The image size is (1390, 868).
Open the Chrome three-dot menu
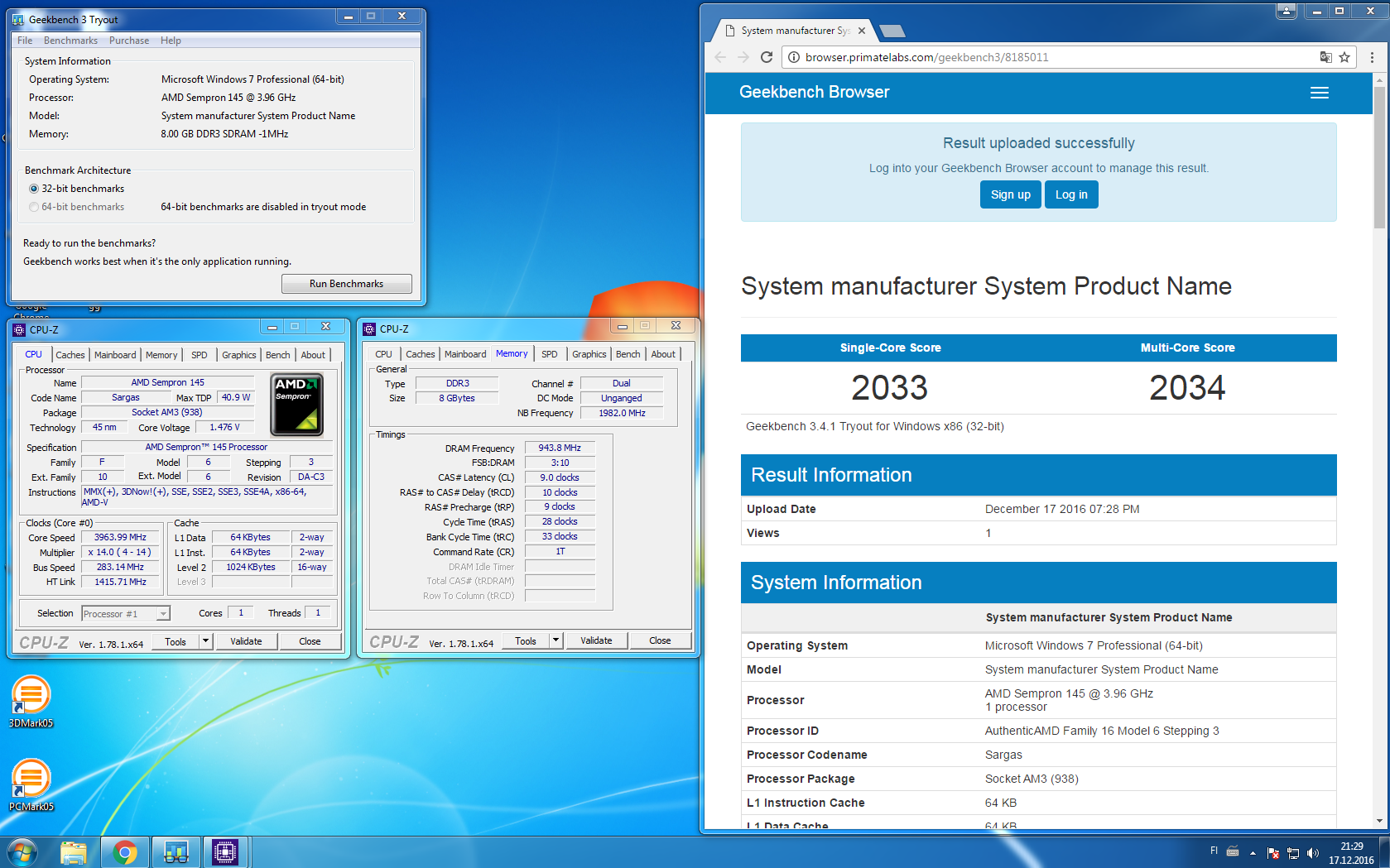(1372, 57)
